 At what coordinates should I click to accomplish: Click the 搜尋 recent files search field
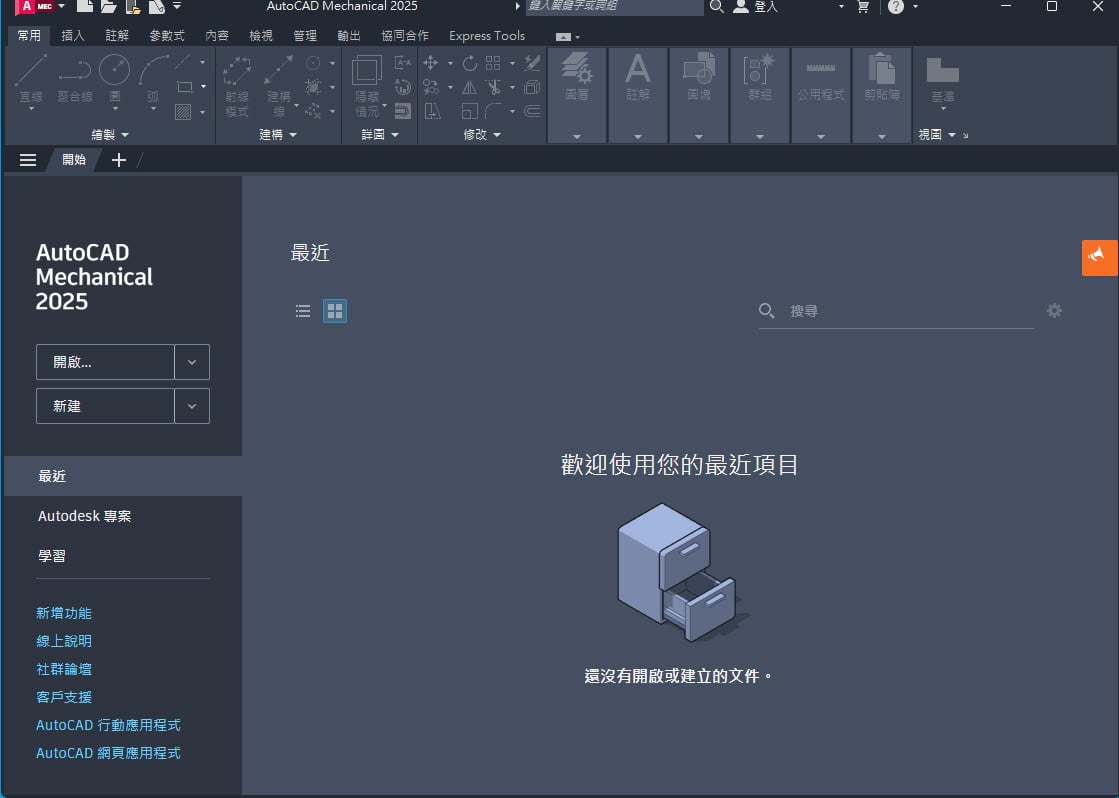point(896,311)
